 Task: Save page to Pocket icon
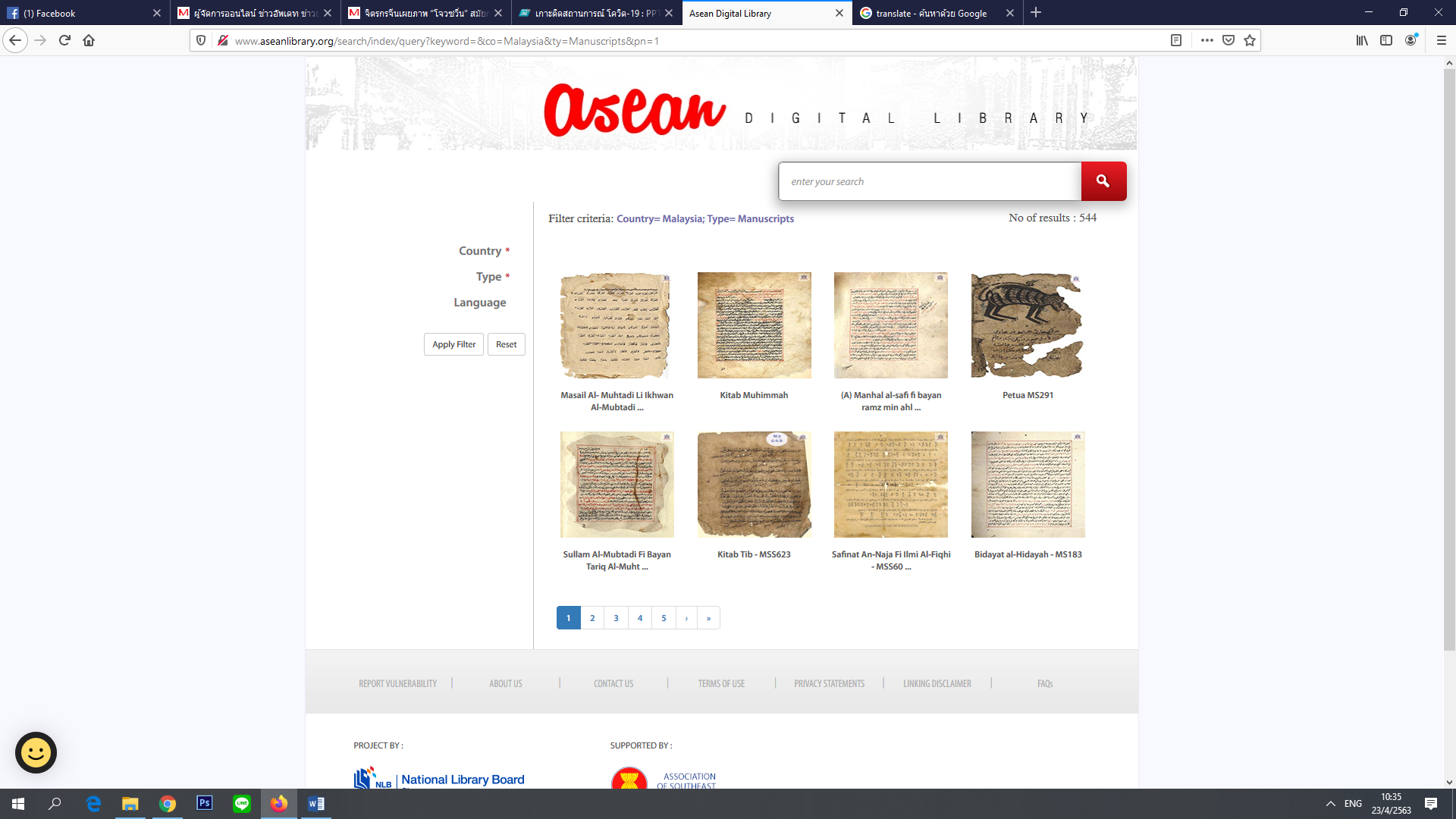1228,40
